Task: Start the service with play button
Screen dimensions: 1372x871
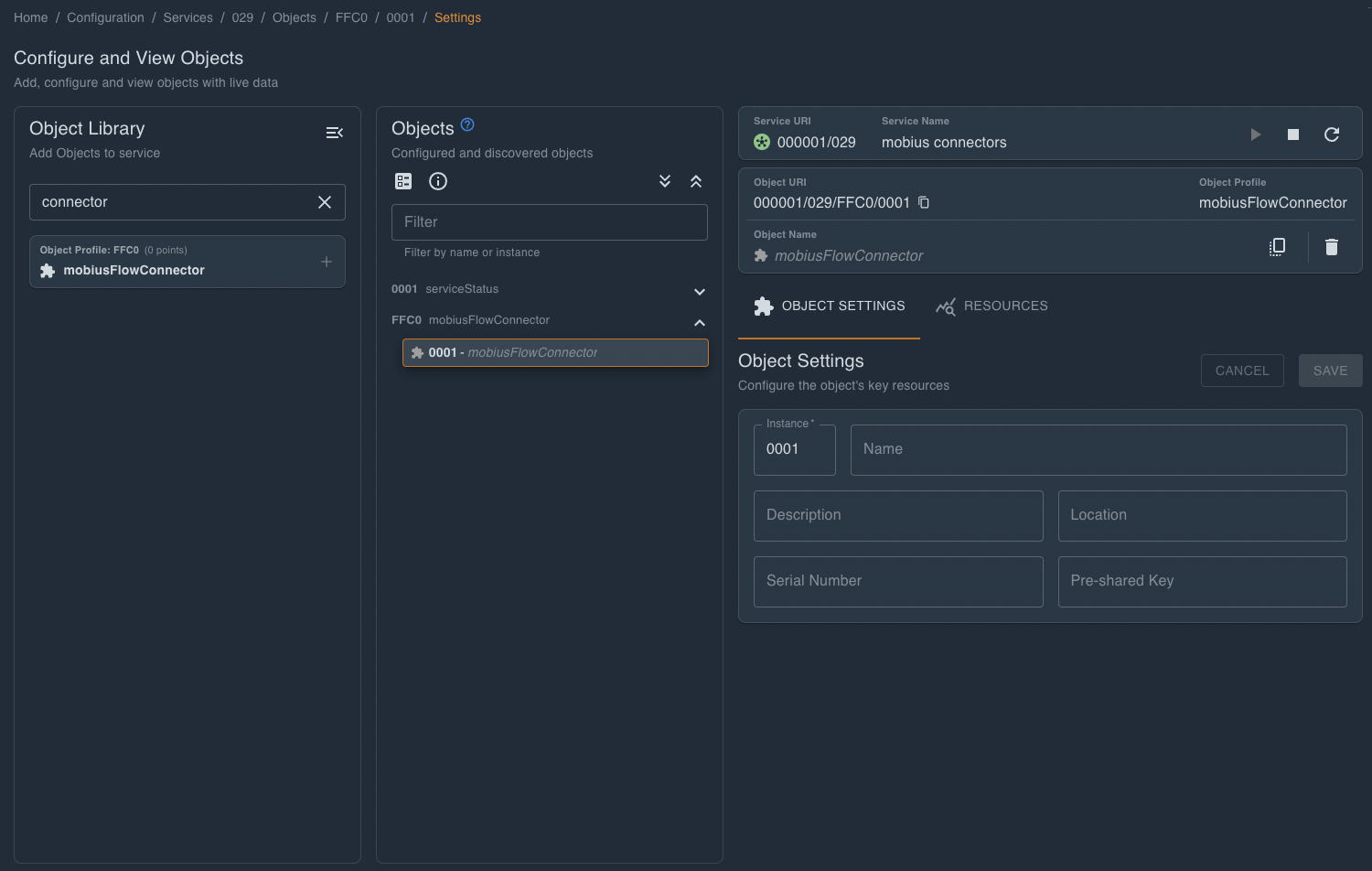Action: click(x=1256, y=134)
